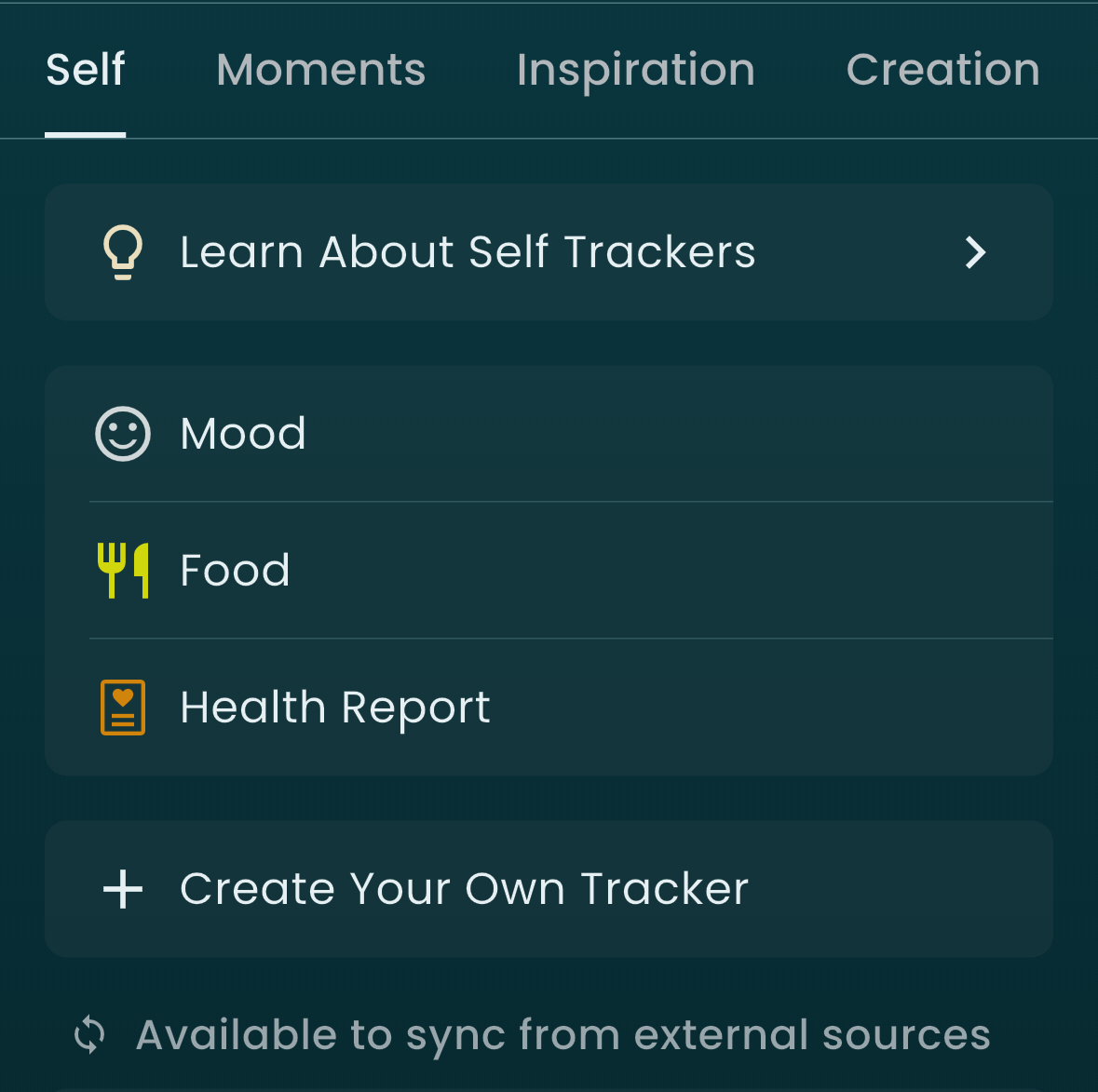The height and width of the screenshot is (1092, 1098).
Task: Open the Health Report label
Action: (334, 708)
